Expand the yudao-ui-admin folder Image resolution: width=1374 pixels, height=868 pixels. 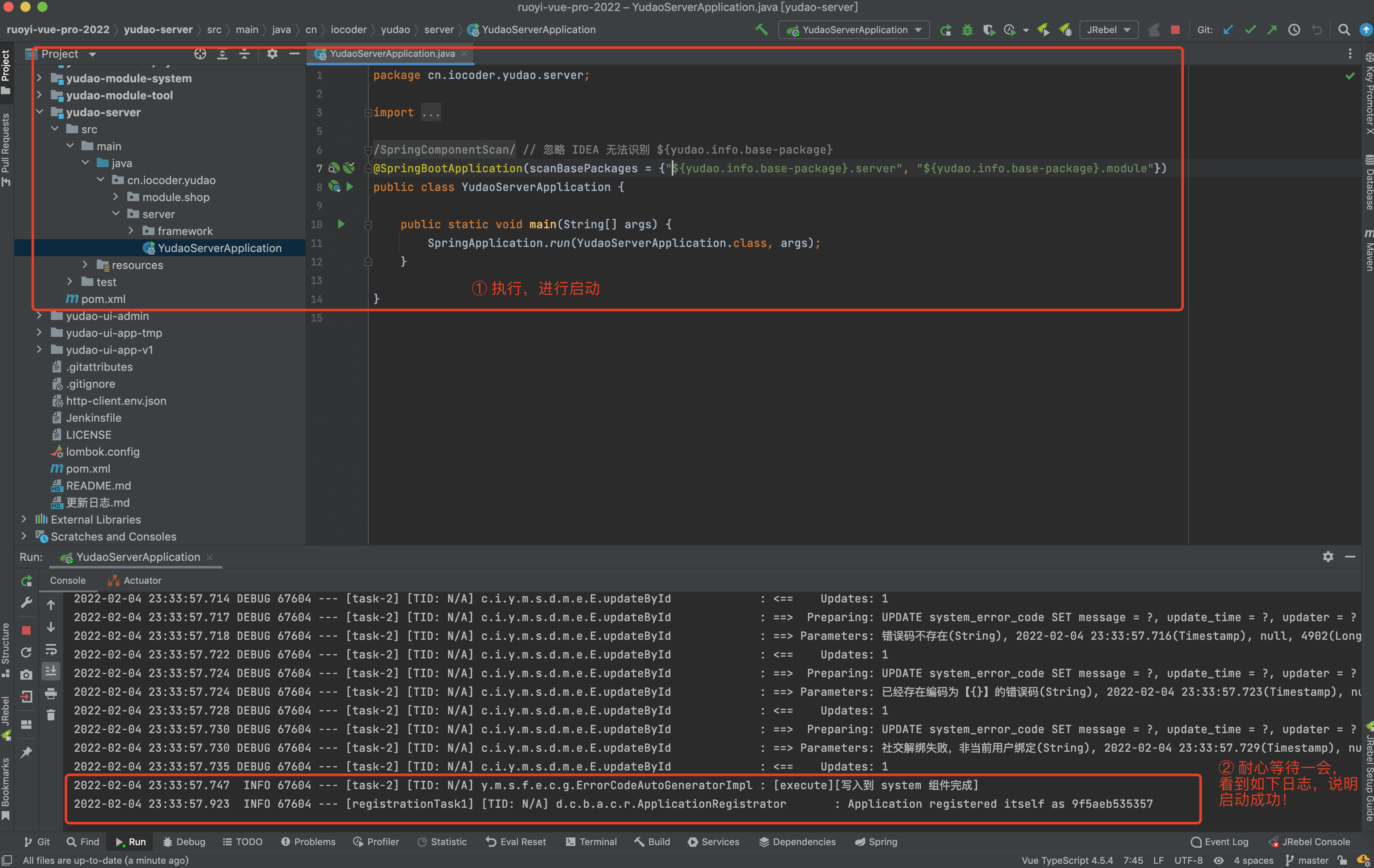pyautogui.click(x=39, y=316)
